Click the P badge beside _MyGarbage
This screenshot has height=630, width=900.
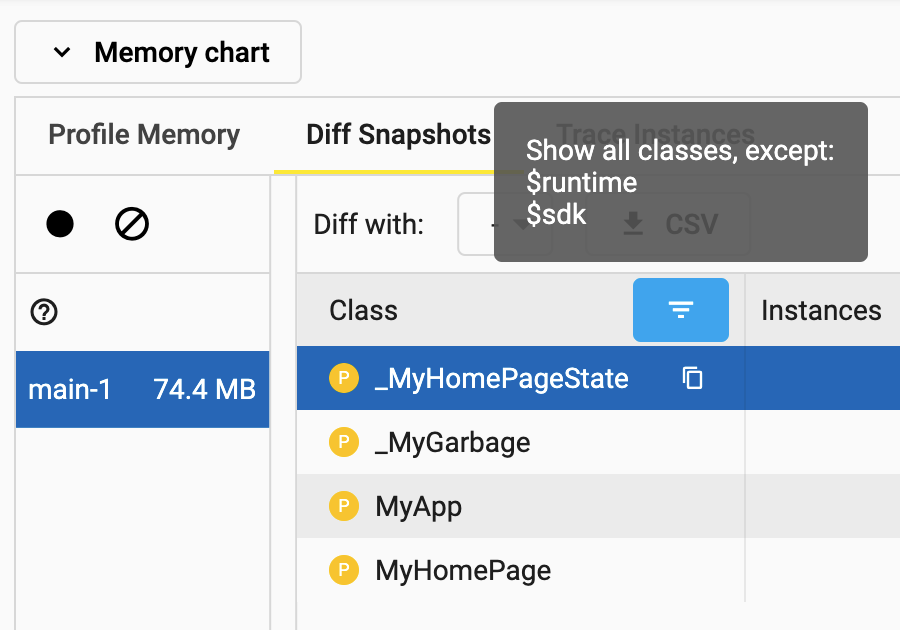click(x=344, y=442)
